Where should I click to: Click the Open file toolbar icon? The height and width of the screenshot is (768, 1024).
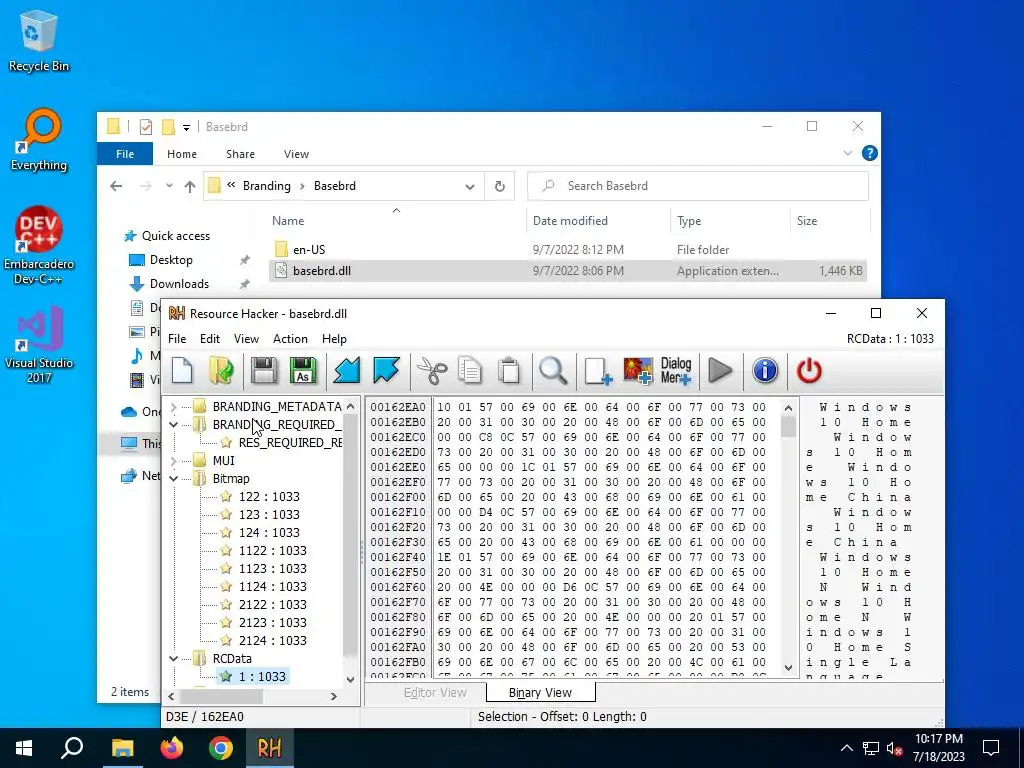[222, 370]
